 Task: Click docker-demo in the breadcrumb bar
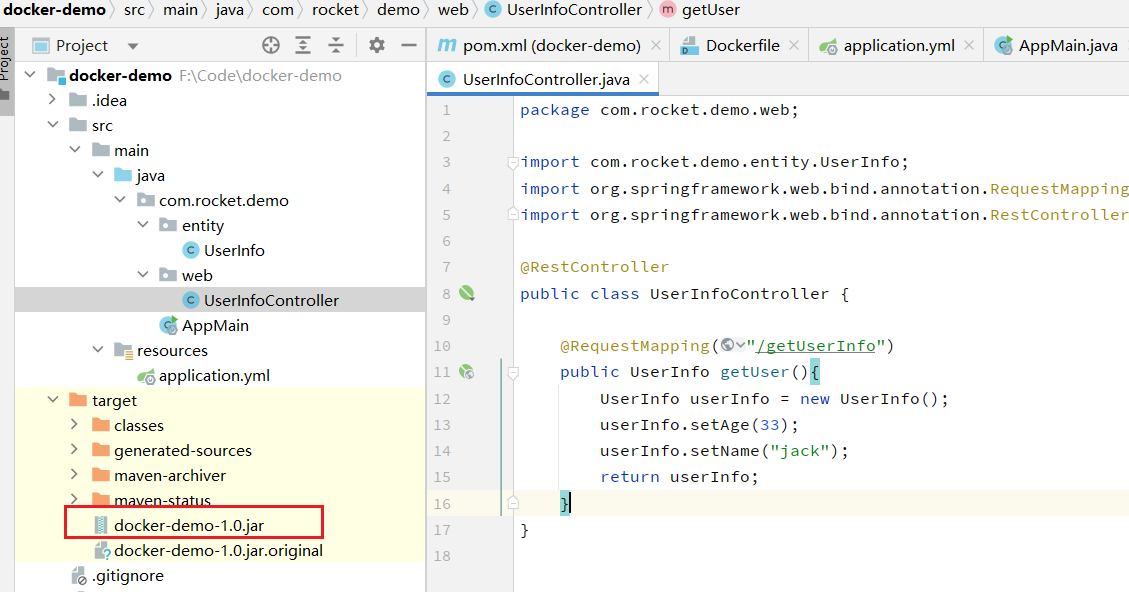coord(55,10)
